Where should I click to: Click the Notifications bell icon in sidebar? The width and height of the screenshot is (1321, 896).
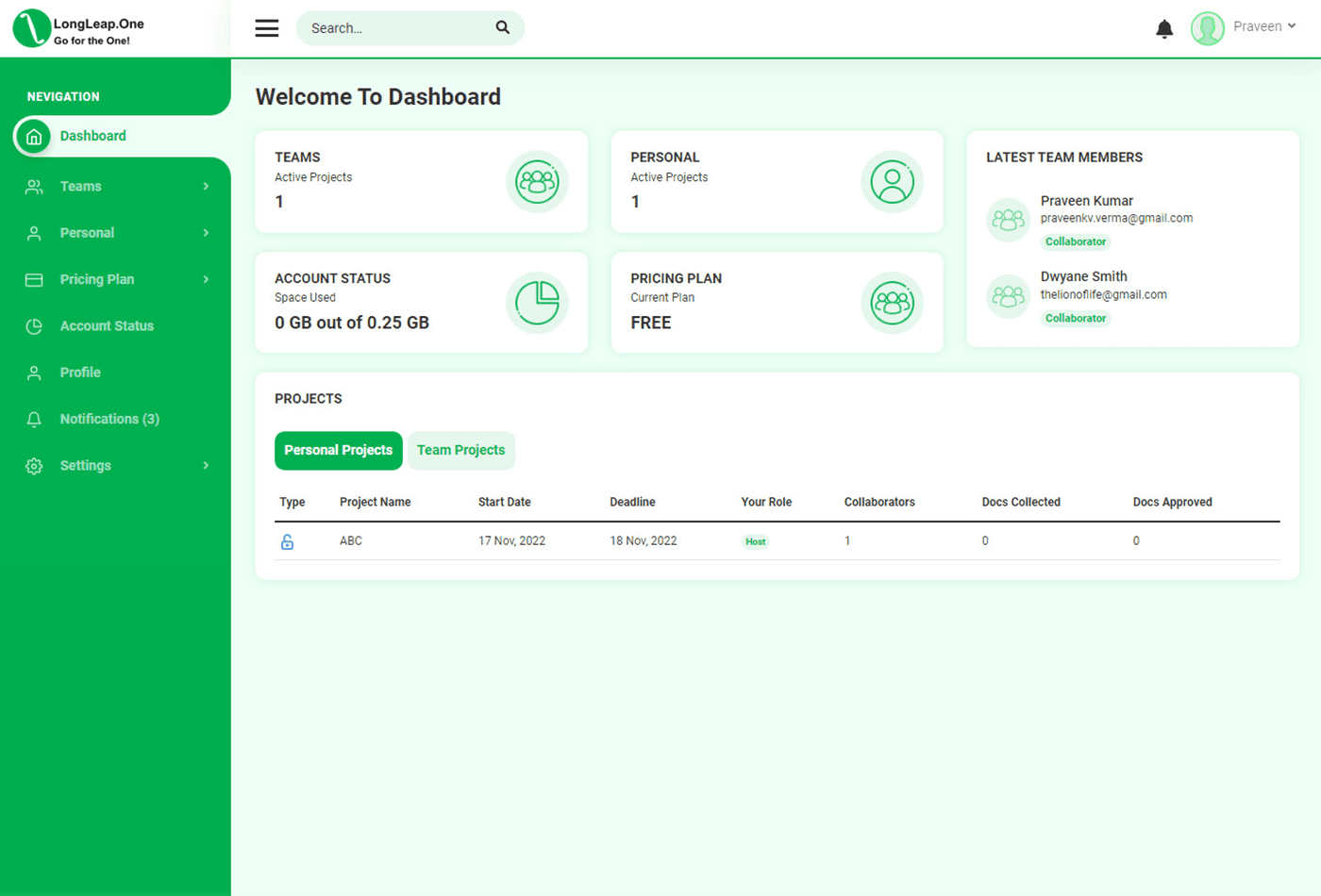click(x=34, y=420)
